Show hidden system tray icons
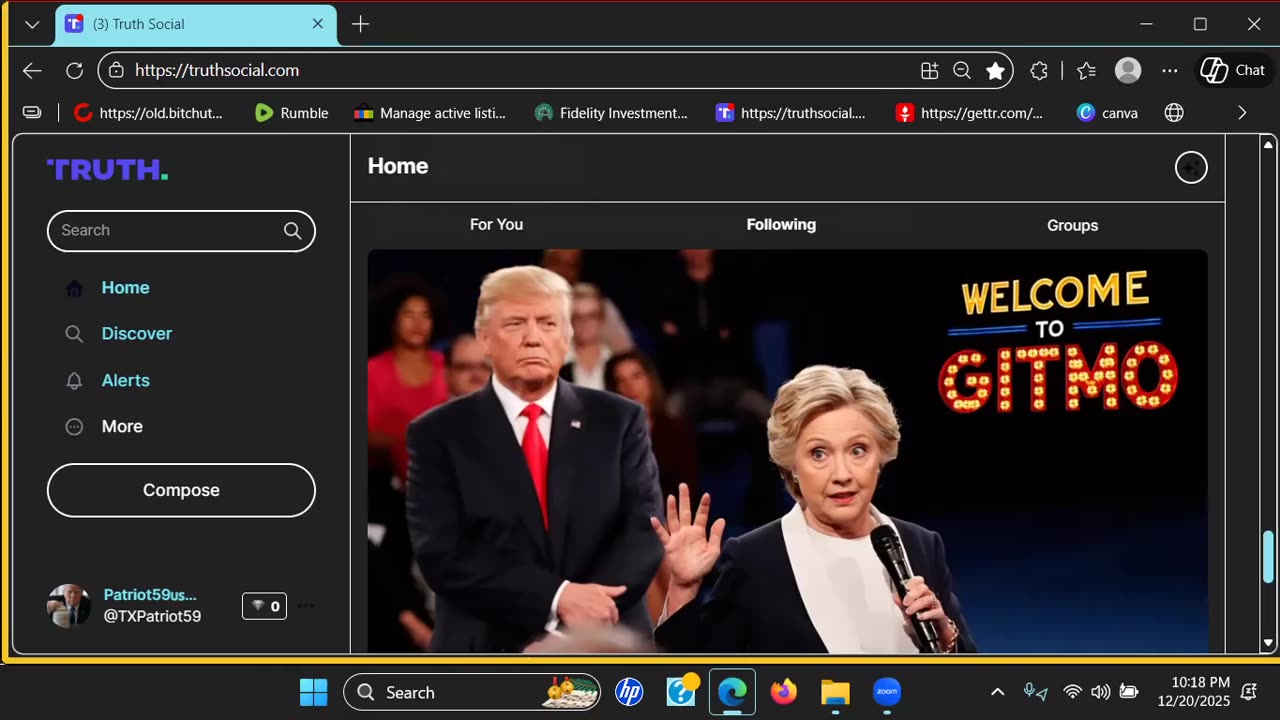The image size is (1280, 720). [x=997, y=692]
